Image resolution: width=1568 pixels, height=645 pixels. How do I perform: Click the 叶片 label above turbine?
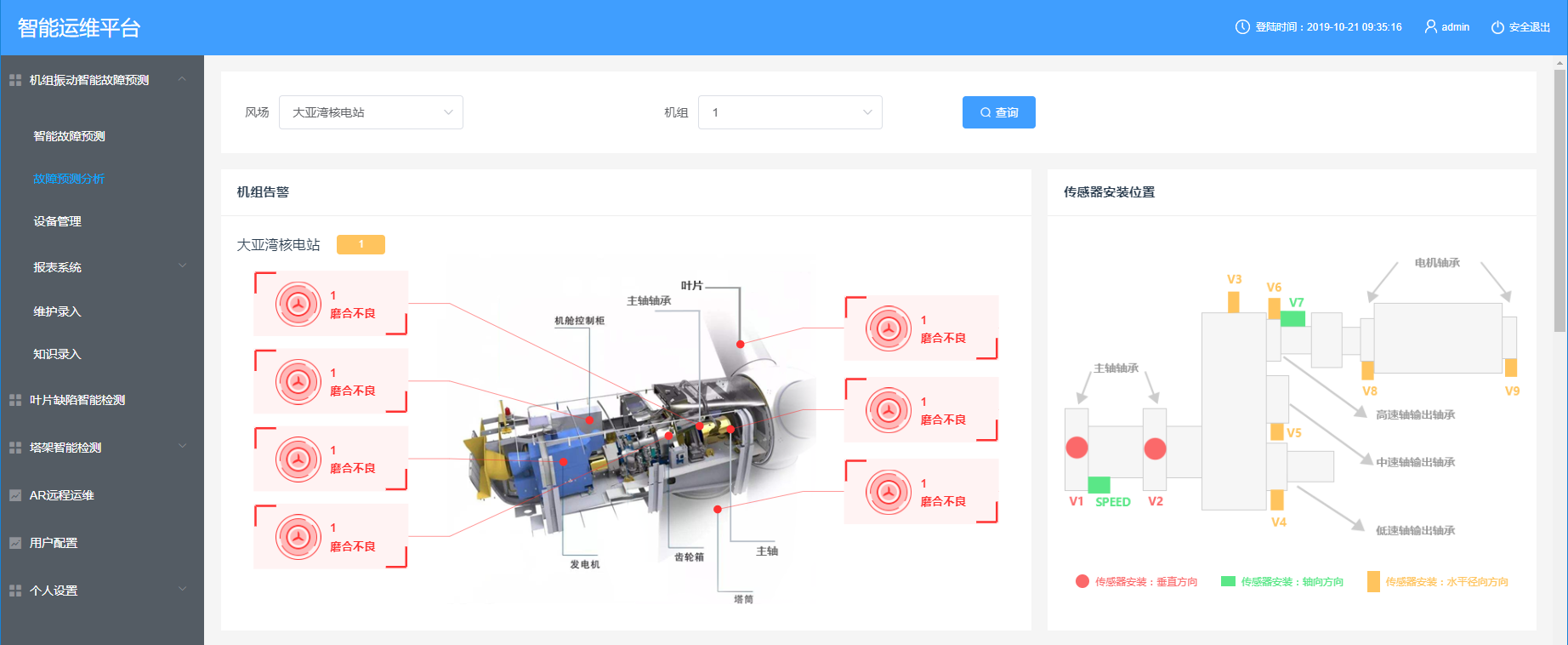(x=692, y=286)
